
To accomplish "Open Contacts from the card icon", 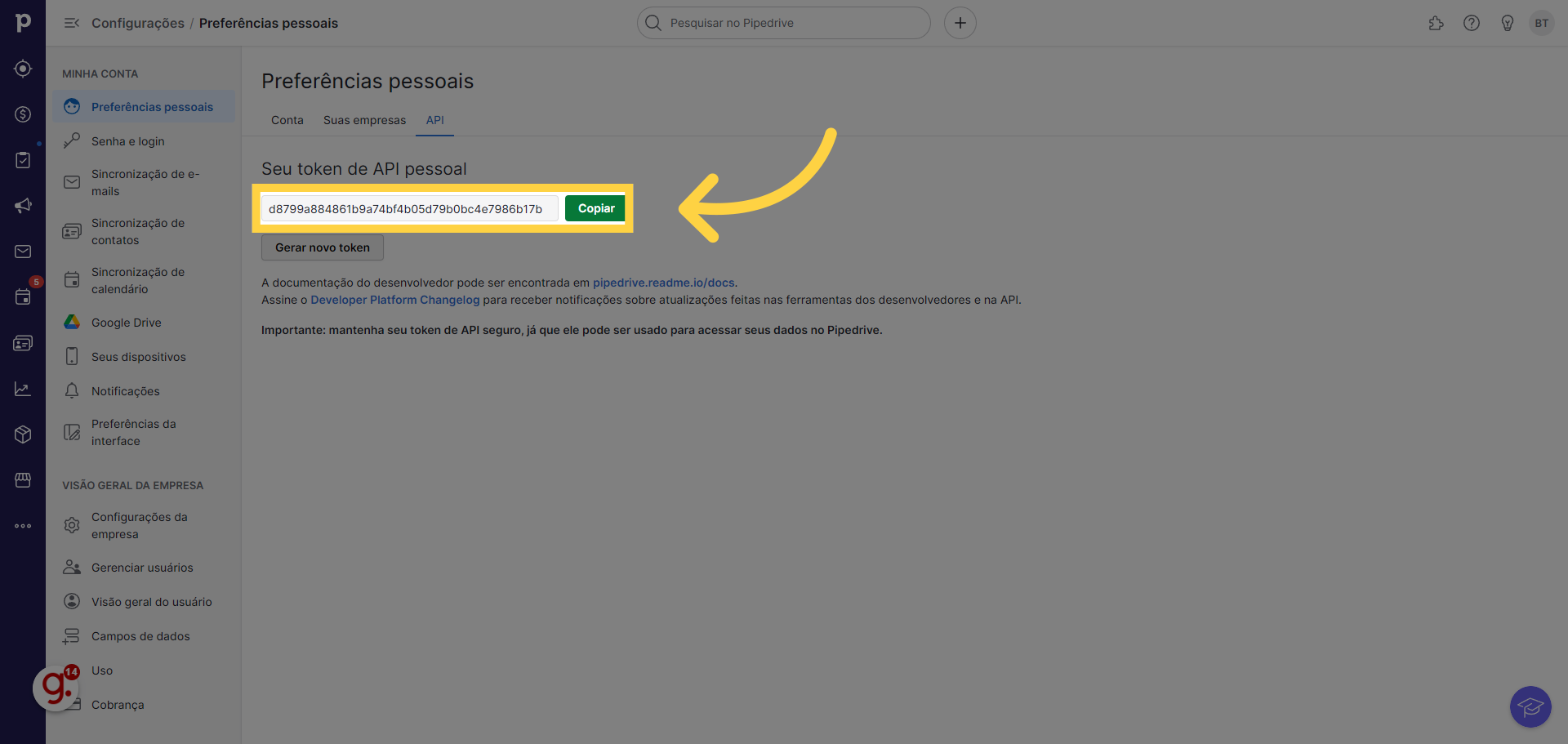I will point(23,343).
